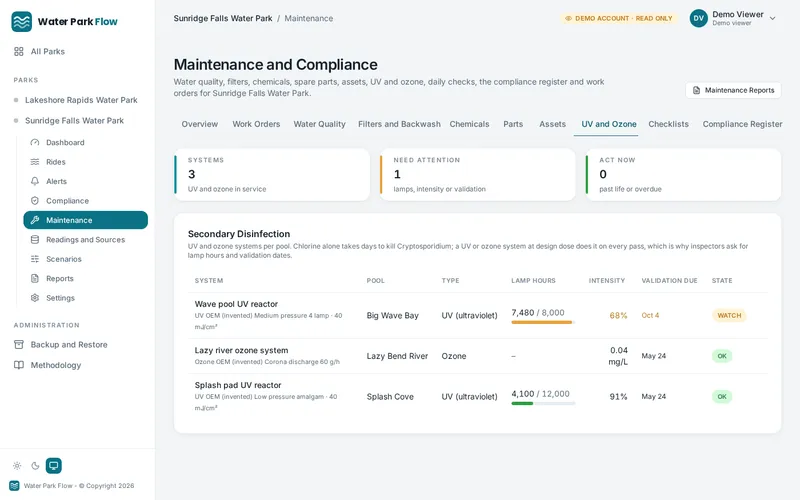The image size is (800, 500).
Task: Collapse Sunridge Falls Water Park sidebar entry
Action: (x=74, y=120)
